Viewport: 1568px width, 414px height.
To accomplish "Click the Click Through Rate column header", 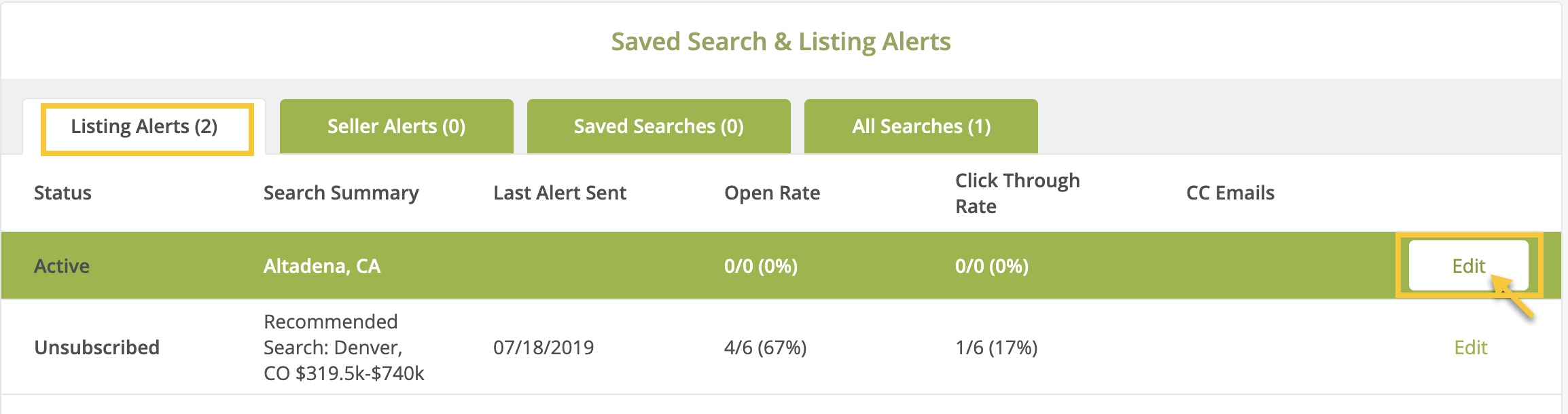I will pos(1017,193).
